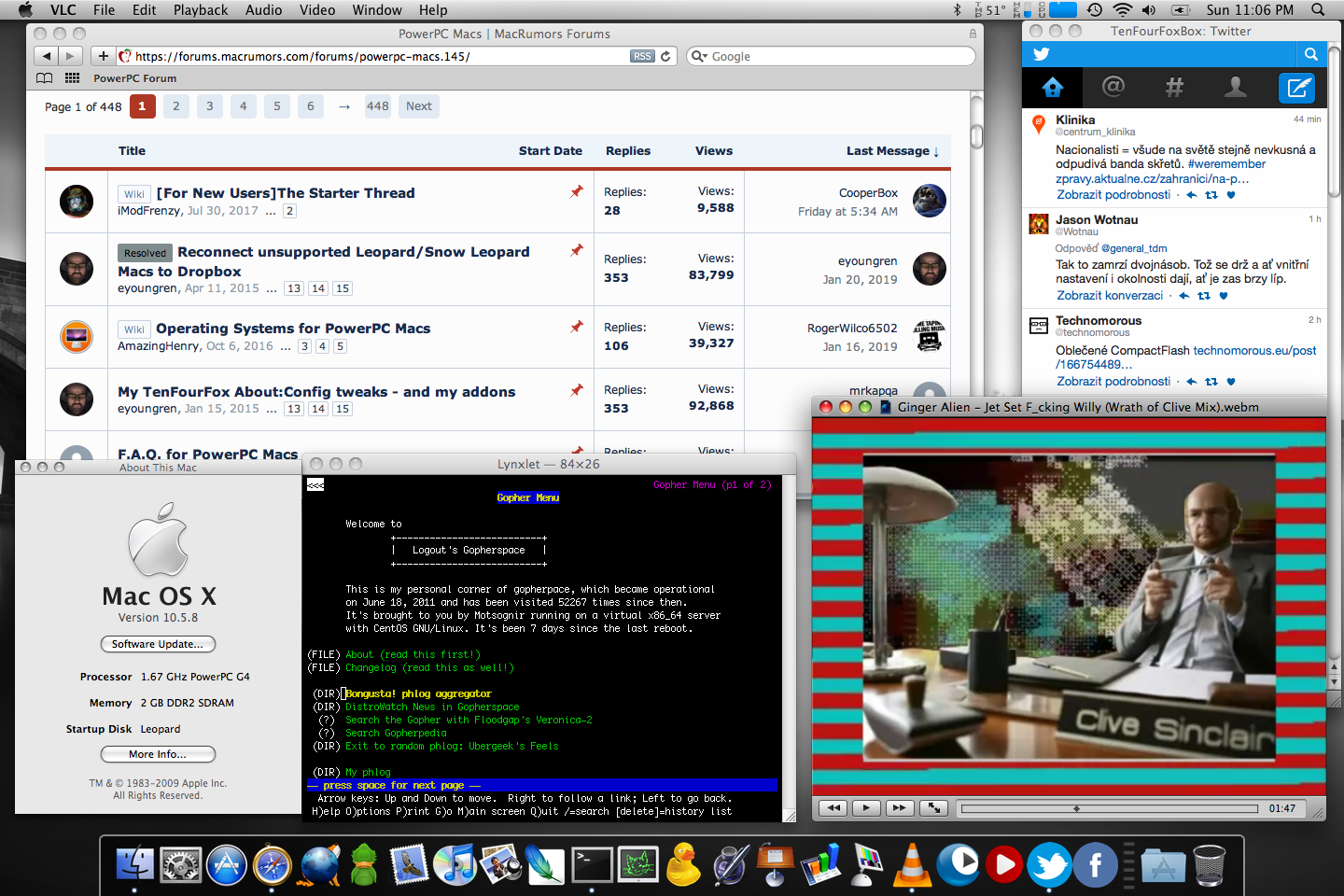Sort threads by Replies column
This screenshot has width=1344, height=896.
coord(628,150)
